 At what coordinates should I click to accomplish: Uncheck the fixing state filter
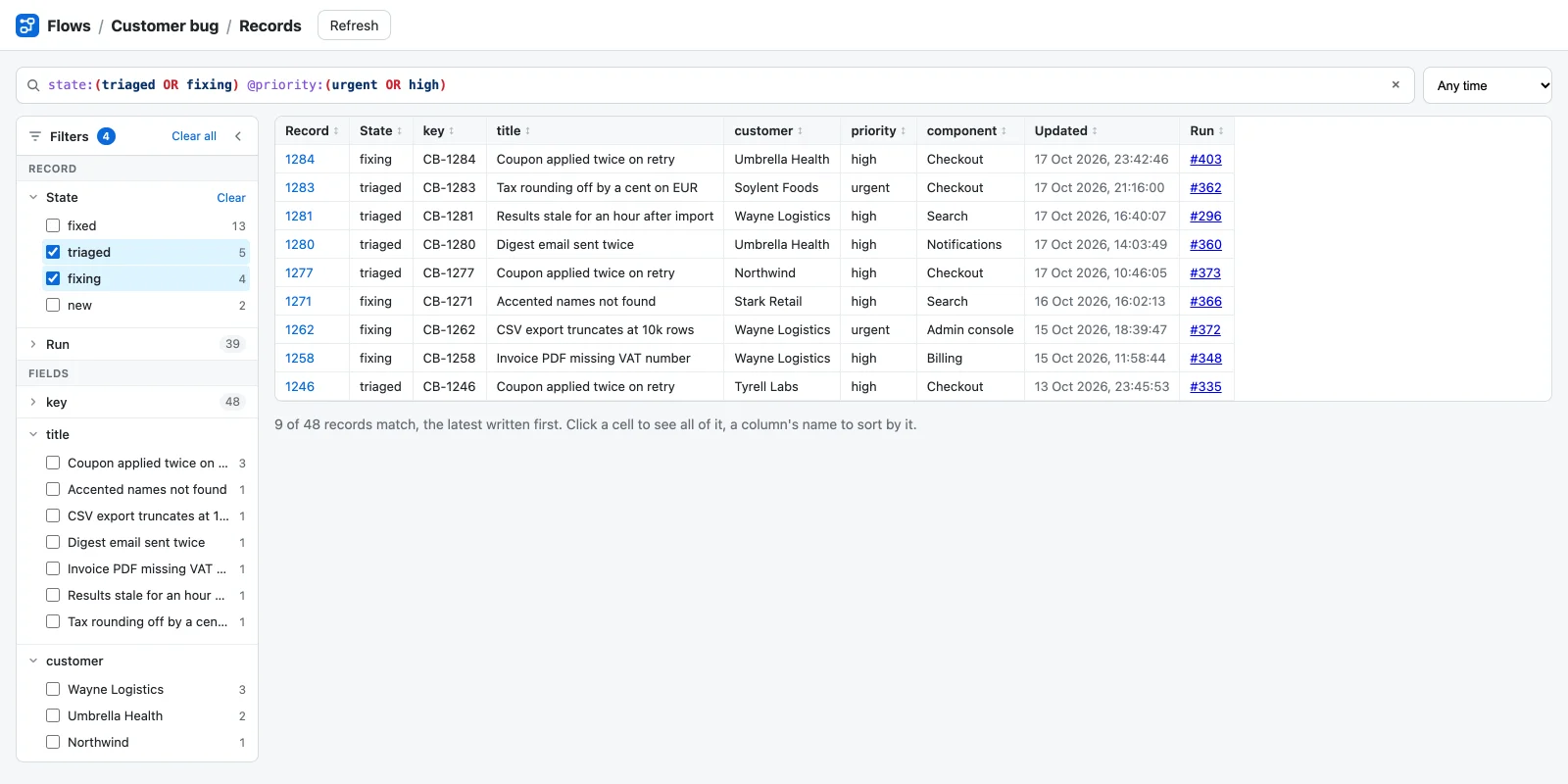pos(53,278)
